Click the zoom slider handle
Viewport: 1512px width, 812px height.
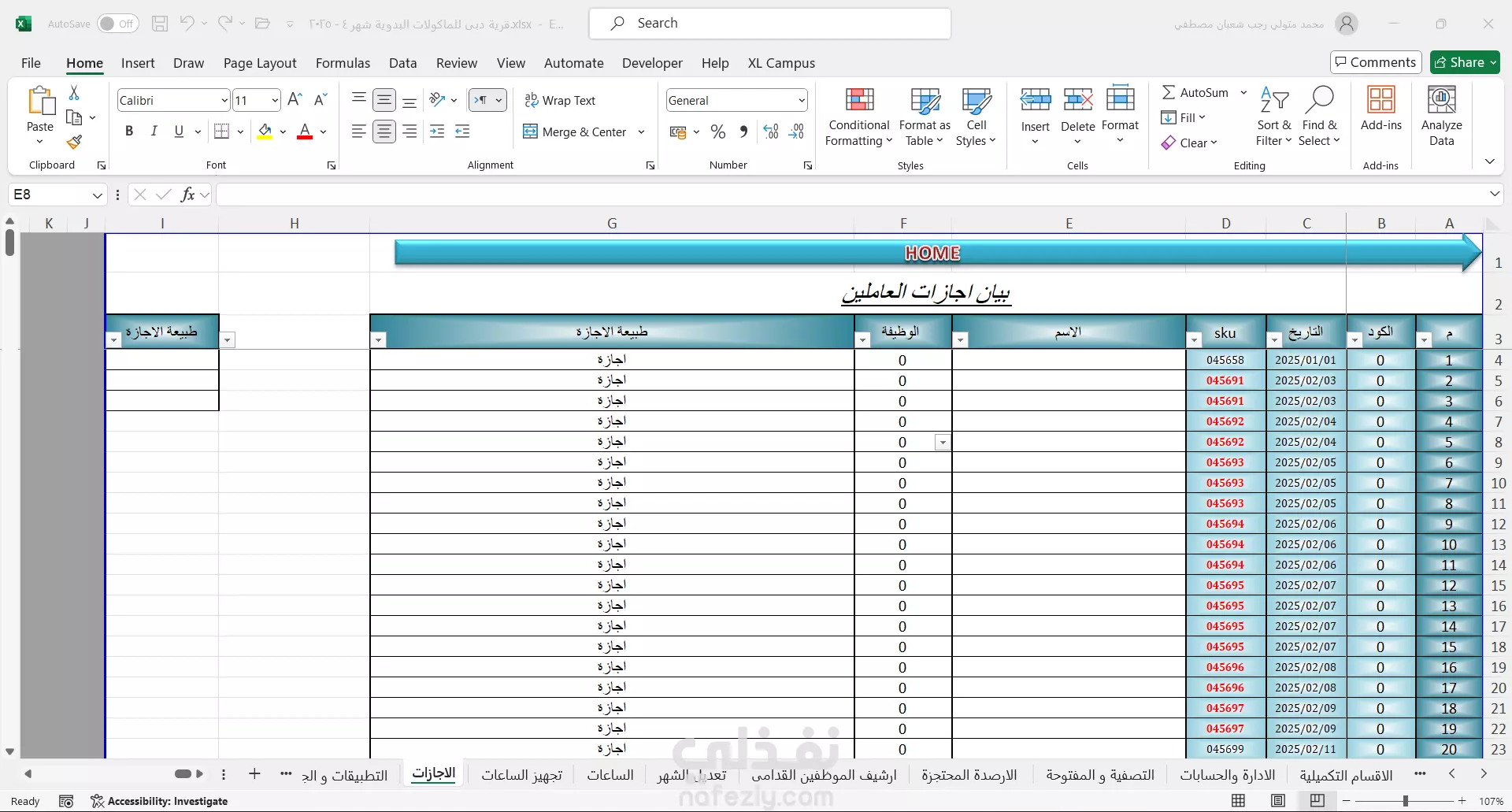point(1406,801)
